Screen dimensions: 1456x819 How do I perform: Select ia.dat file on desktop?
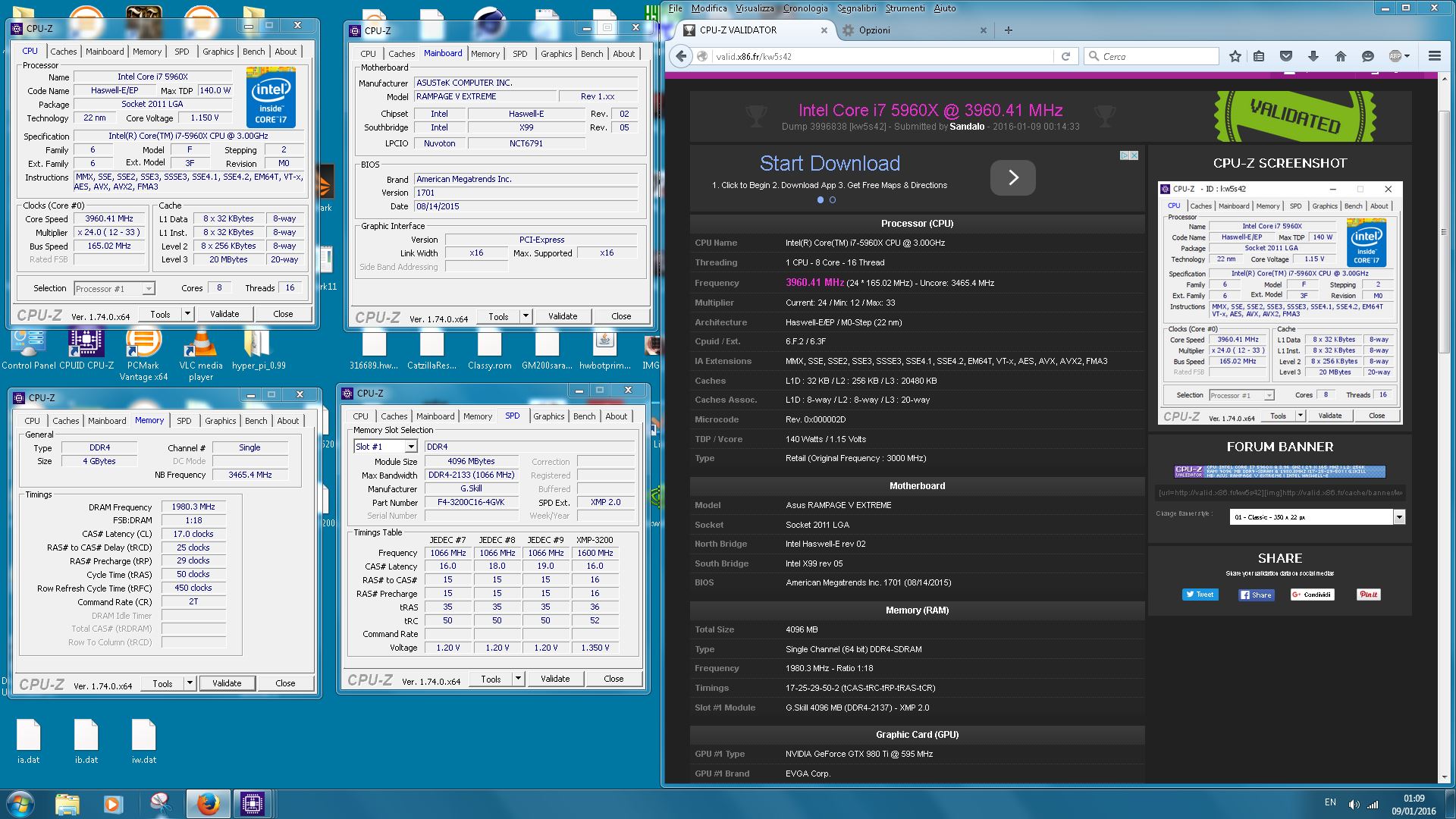[29, 741]
